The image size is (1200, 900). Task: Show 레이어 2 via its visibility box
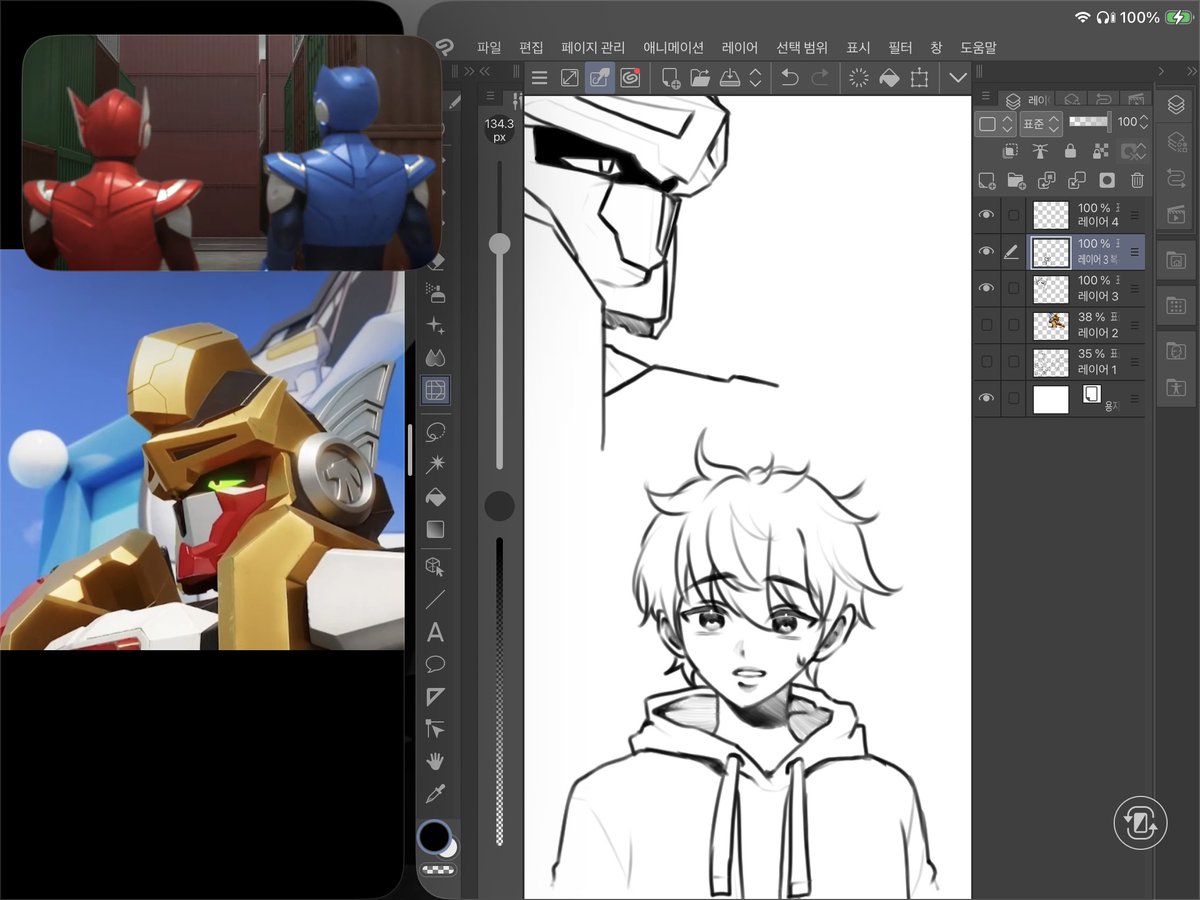(987, 324)
